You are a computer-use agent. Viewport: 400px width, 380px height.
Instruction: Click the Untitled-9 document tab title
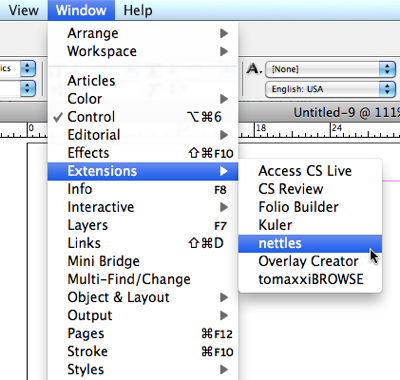coord(347,113)
